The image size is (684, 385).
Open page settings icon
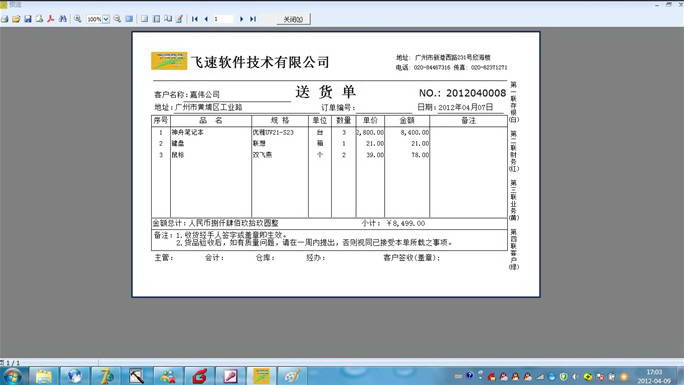[168, 19]
